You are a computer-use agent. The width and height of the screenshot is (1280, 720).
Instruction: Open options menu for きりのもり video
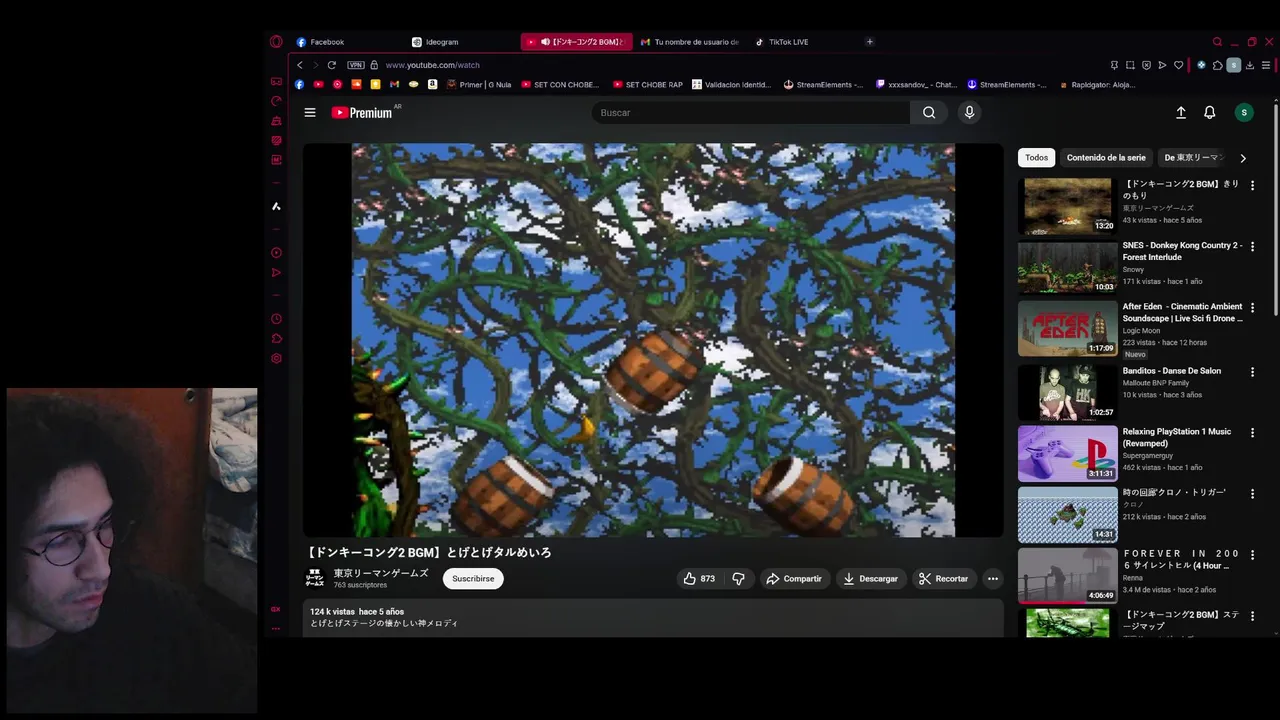[x=1252, y=185]
